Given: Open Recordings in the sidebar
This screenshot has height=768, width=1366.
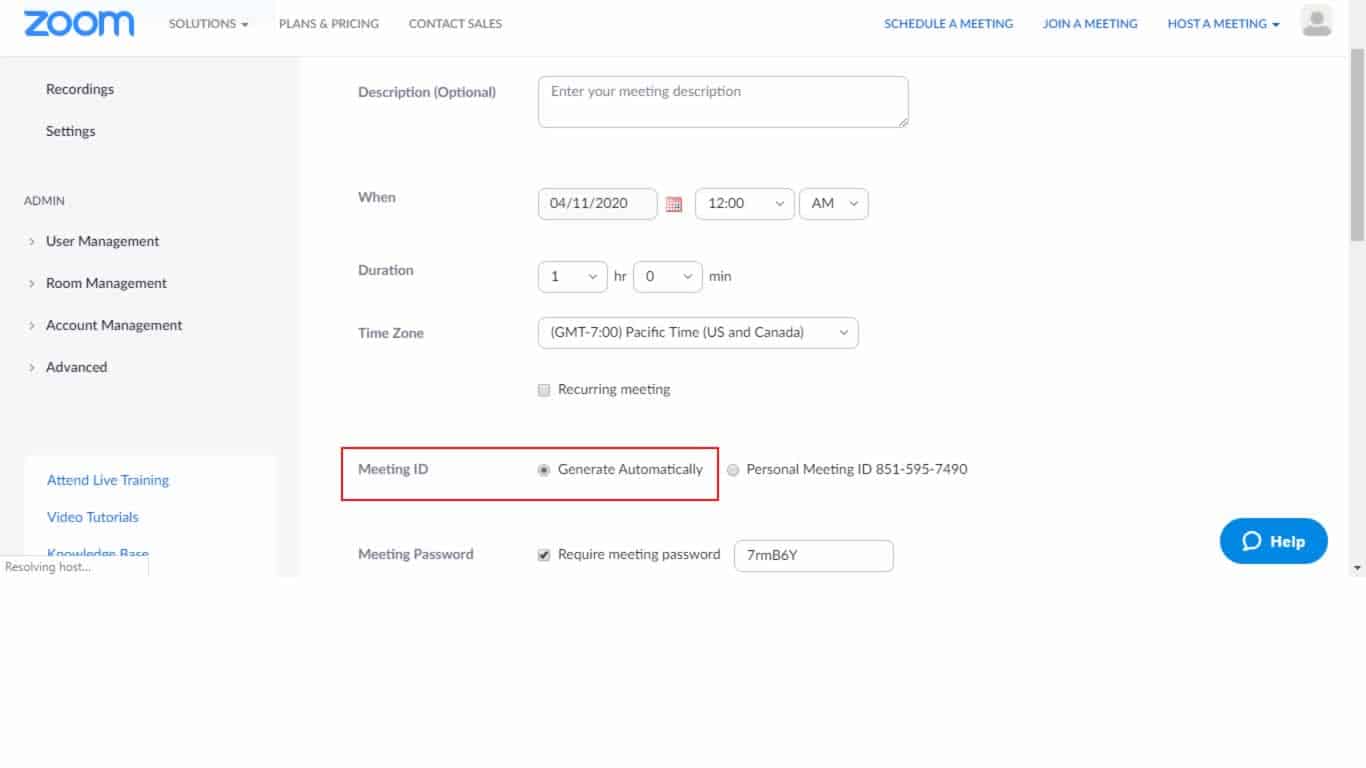Looking at the screenshot, I should (x=80, y=89).
